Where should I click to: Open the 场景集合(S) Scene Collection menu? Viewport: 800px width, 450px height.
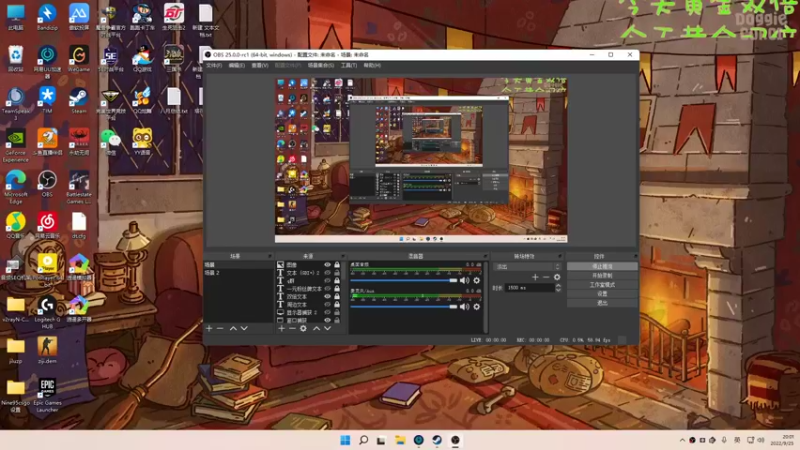pos(320,65)
